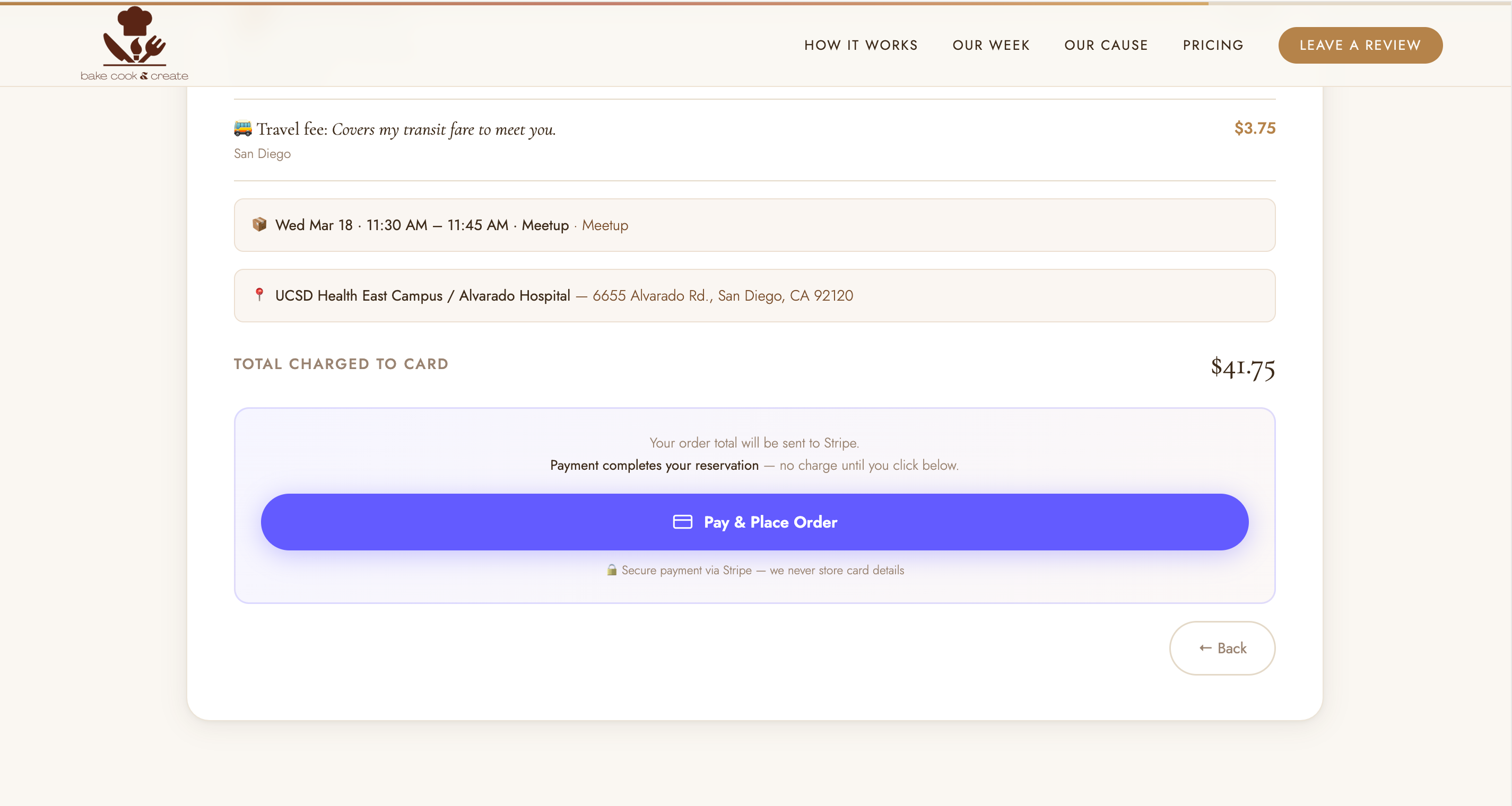The height and width of the screenshot is (806, 1512).
Task: Open the Our Week page
Action: [x=991, y=45]
